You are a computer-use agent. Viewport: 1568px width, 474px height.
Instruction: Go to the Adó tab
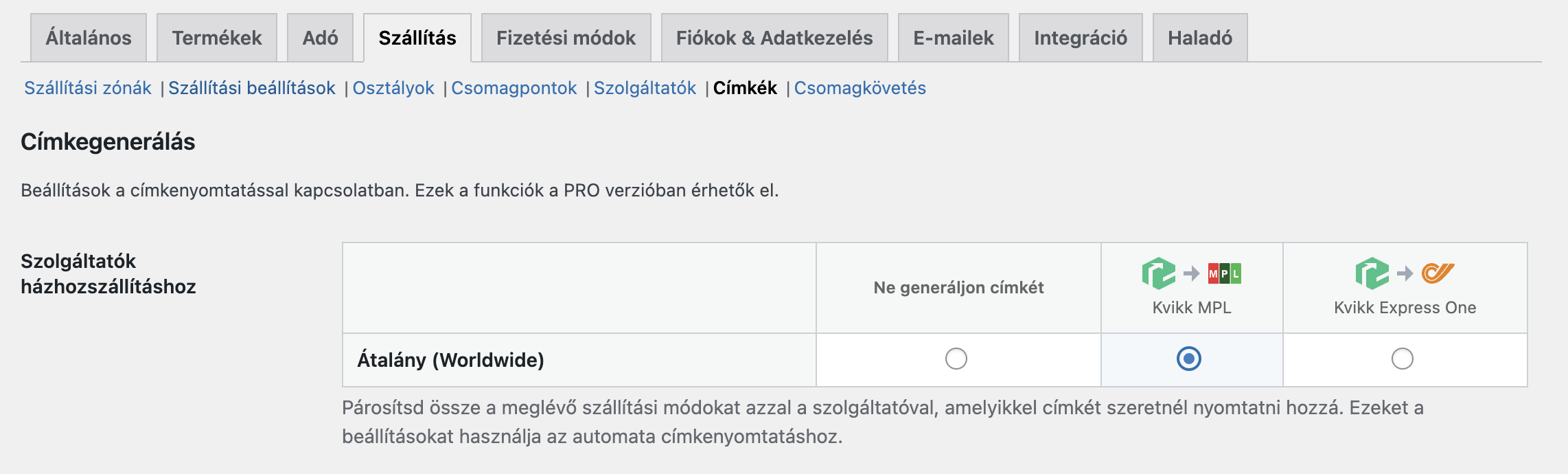320,38
